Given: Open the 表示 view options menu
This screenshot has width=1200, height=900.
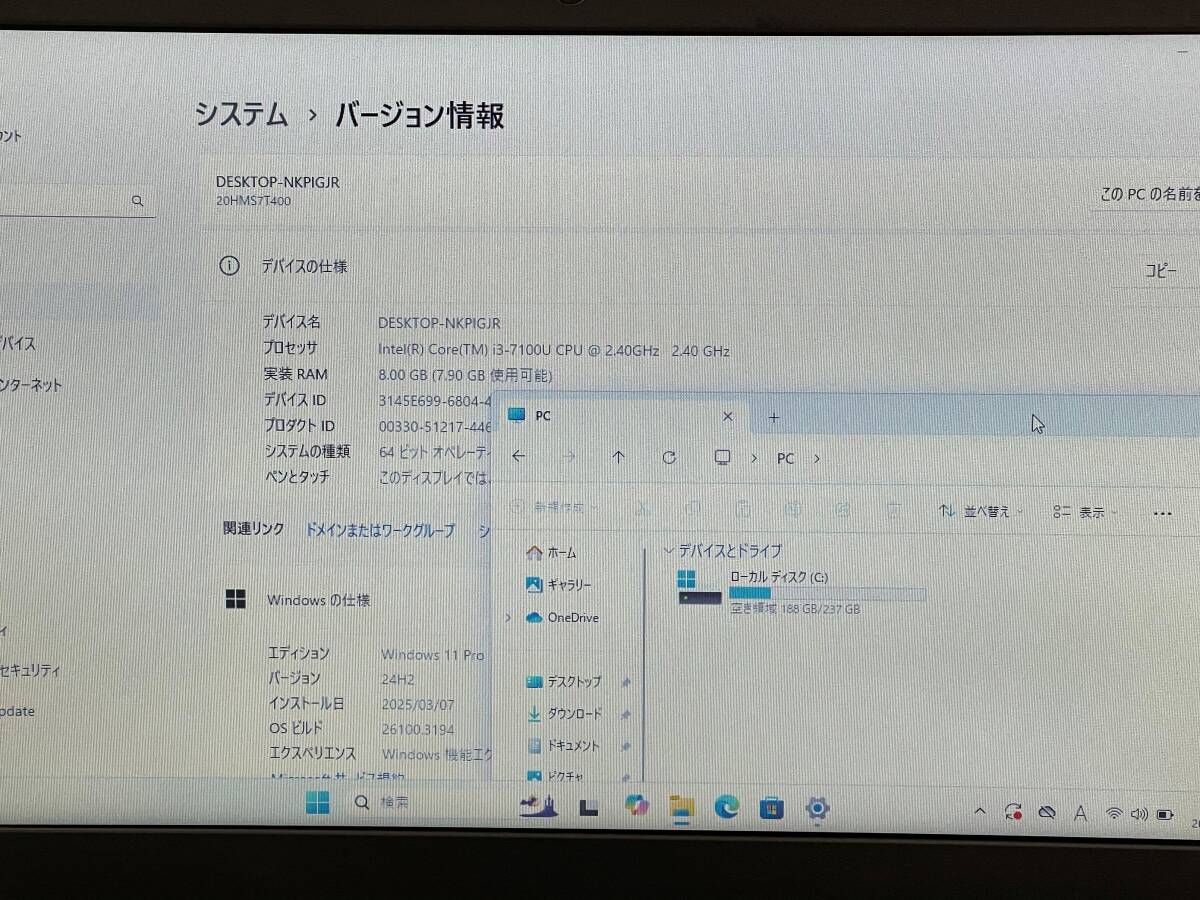Looking at the screenshot, I should [1085, 512].
